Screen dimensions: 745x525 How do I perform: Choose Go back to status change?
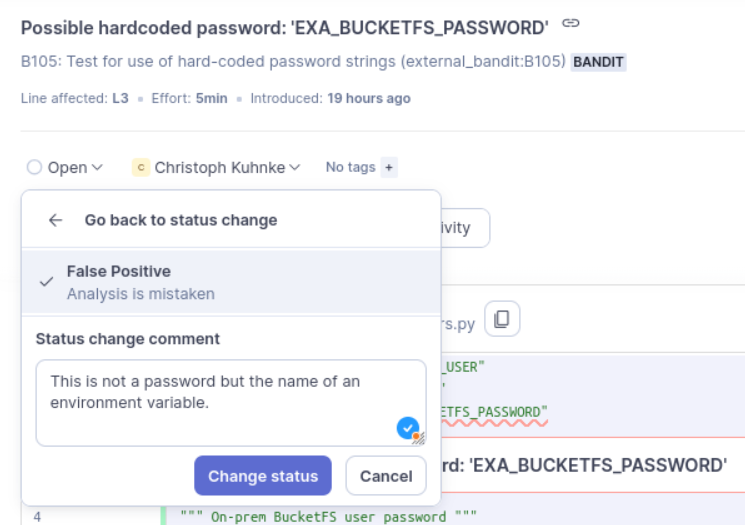(x=180, y=220)
